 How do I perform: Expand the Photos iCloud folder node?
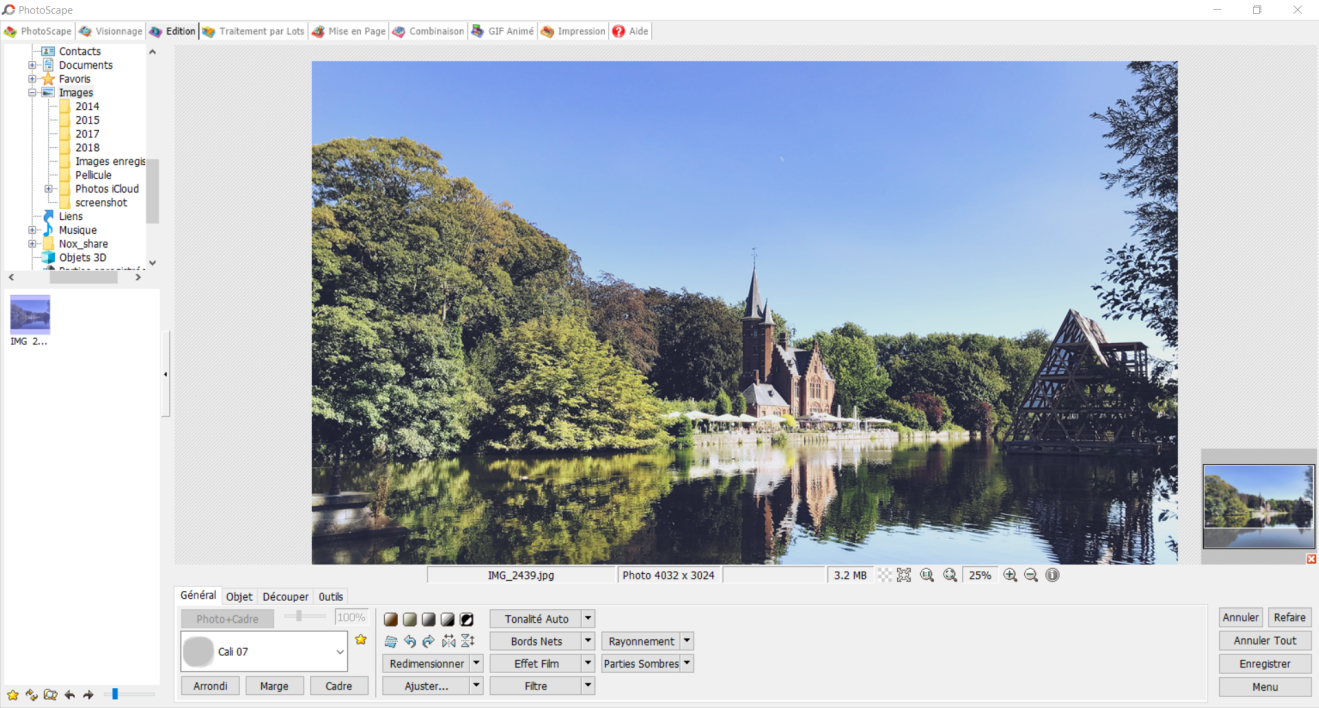(48, 189)
